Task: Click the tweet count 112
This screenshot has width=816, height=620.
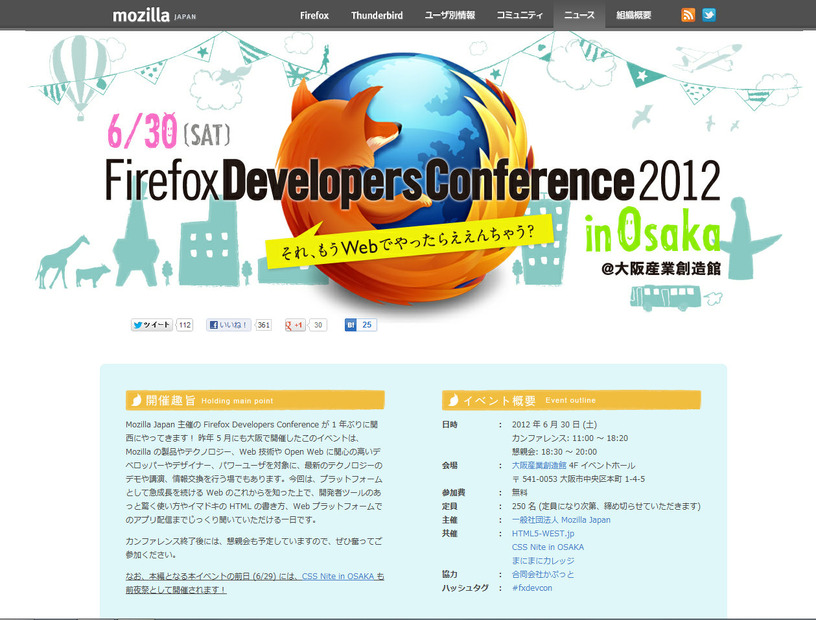Action: [x=185, y=325]
